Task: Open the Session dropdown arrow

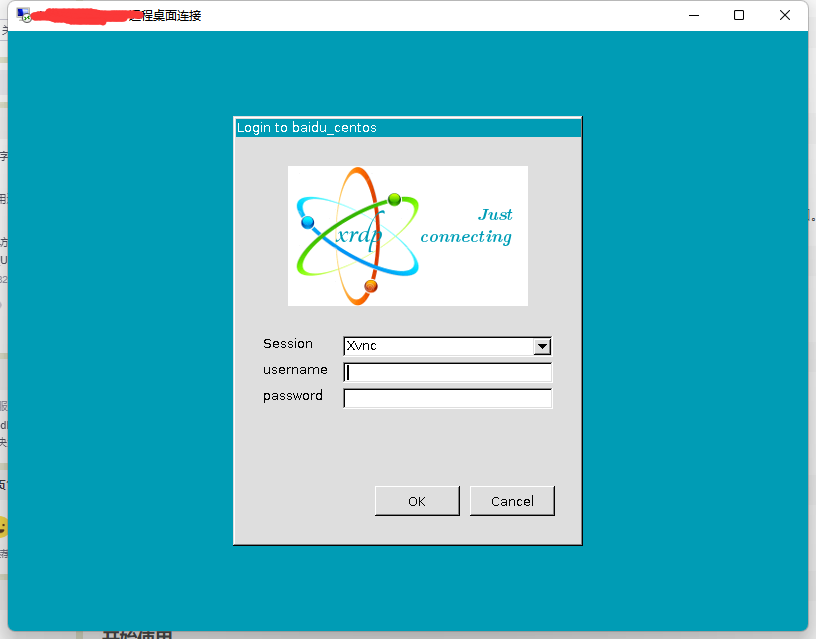Action: pos(542,346)
